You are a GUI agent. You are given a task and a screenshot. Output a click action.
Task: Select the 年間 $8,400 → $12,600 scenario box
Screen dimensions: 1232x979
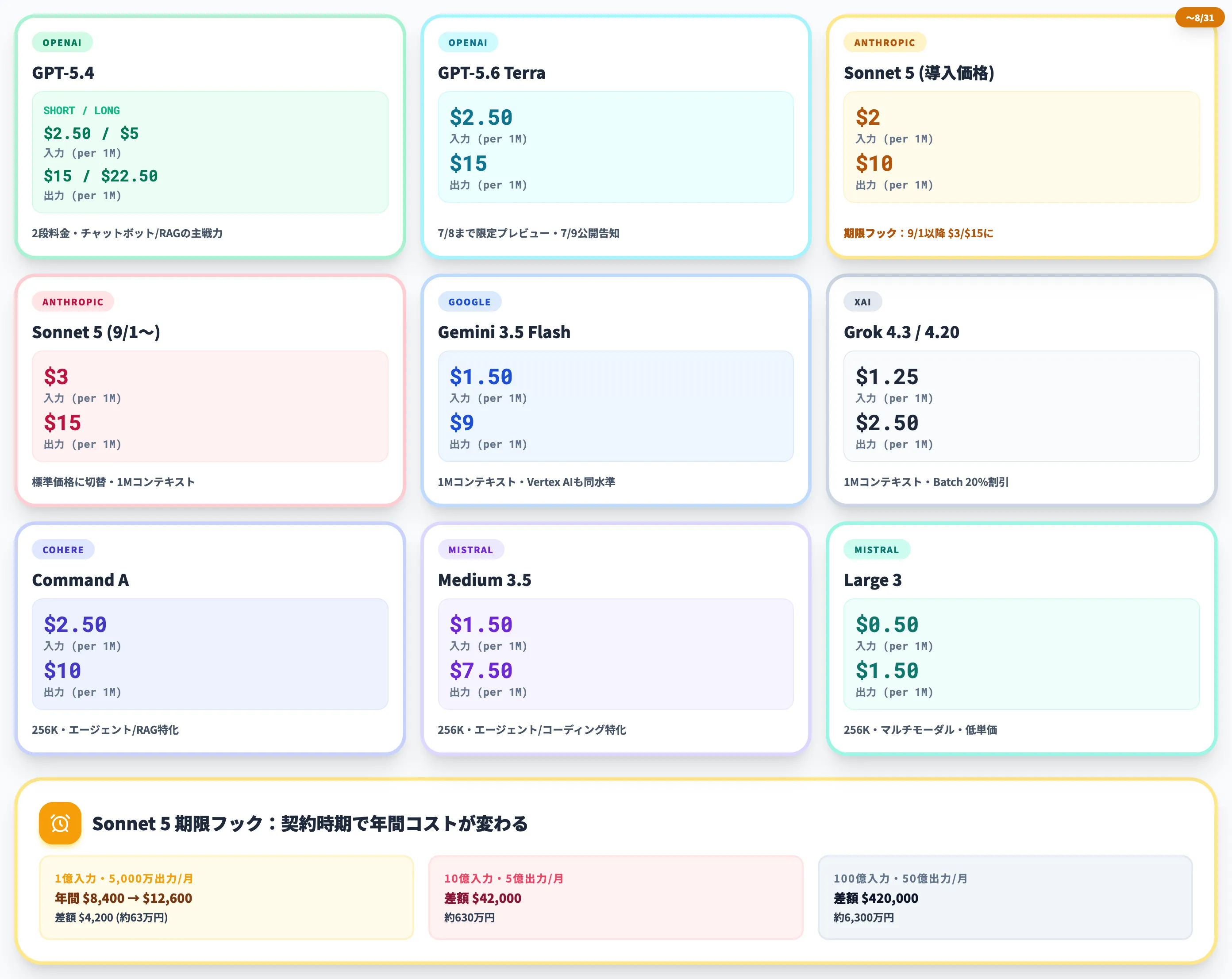(x=226, y=897)
